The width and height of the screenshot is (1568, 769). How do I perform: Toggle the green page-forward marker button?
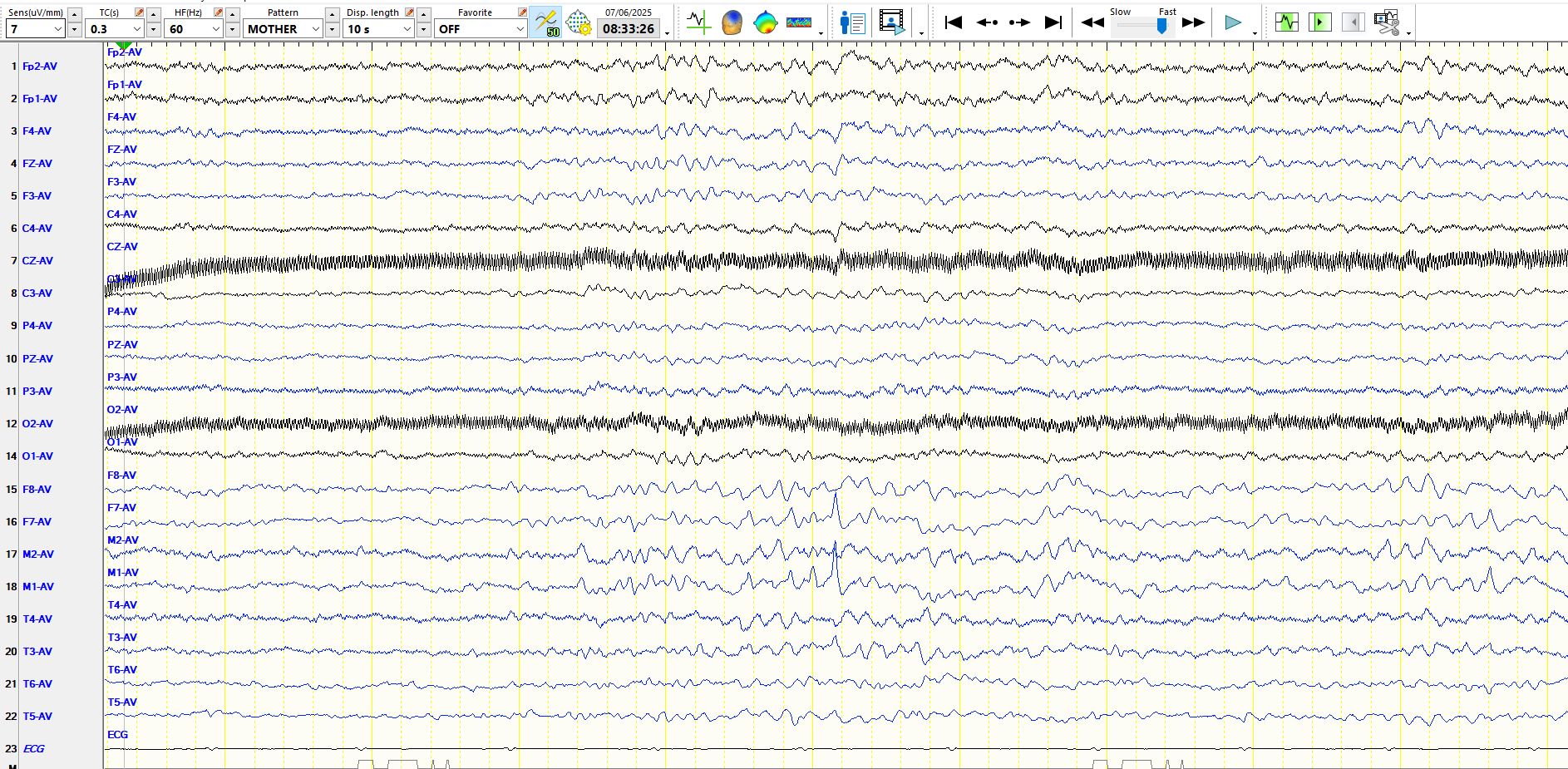[x=1319, y=22]
